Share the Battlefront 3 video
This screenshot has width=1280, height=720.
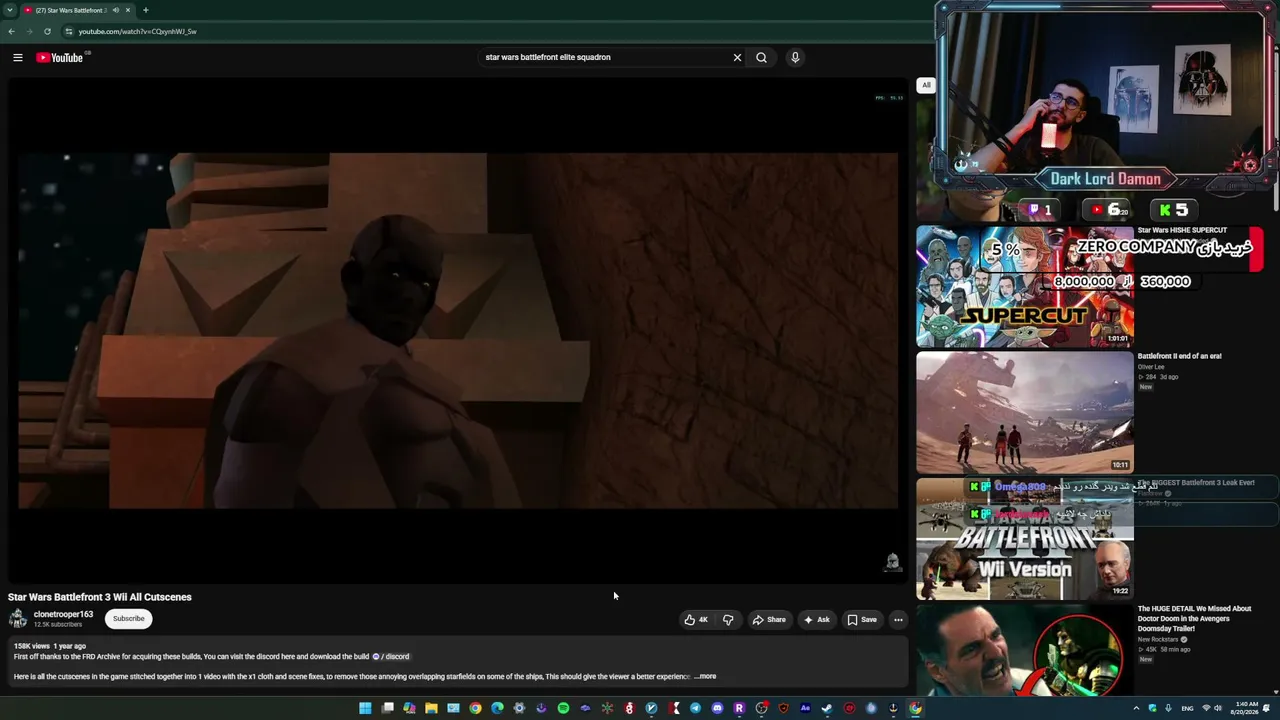coord(769,619)
